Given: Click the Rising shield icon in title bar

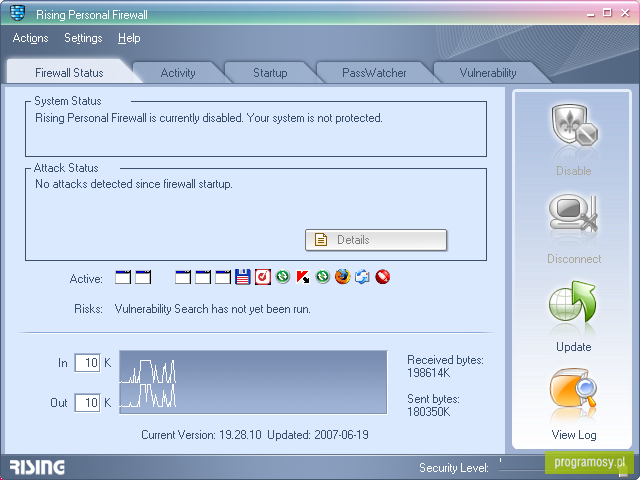Looking at the screenshot, I should coord(18,13).
